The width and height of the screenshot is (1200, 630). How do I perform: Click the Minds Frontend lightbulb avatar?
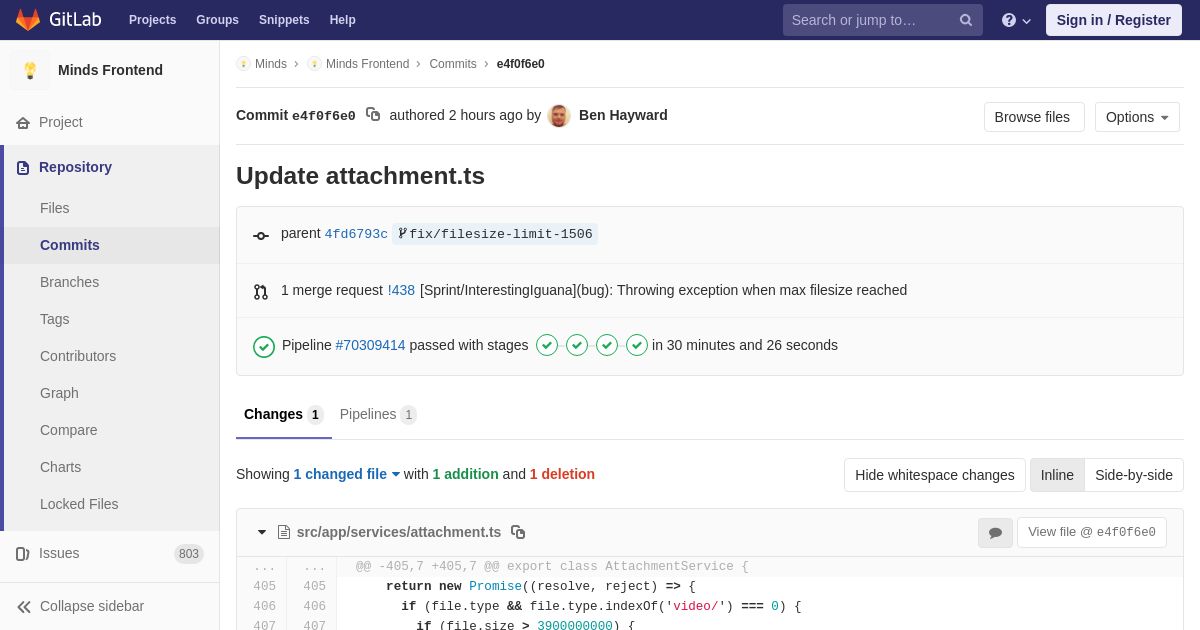point(30,70)
